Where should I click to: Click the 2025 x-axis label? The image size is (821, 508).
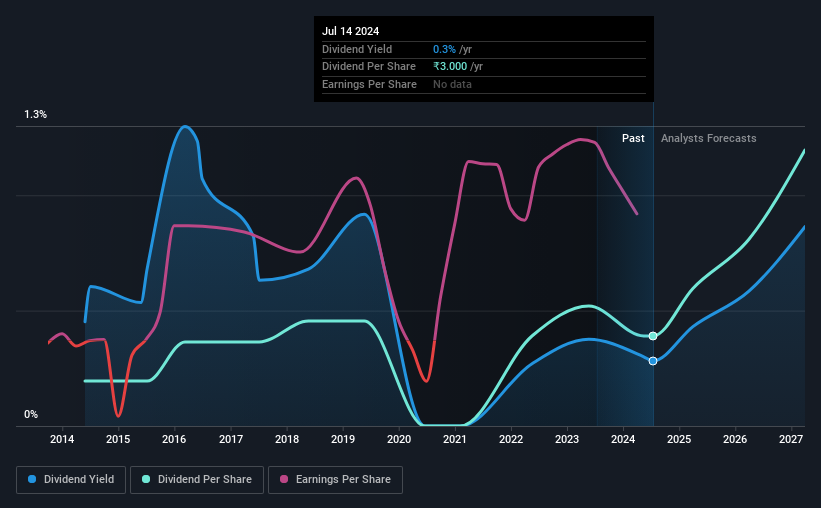coord(679,439)
